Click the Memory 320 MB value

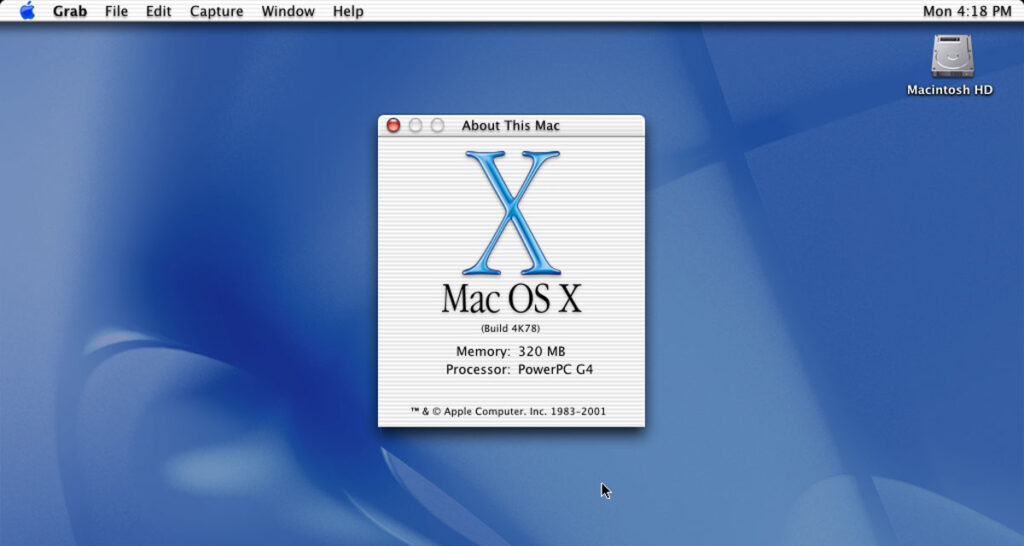tap(542, 351)
